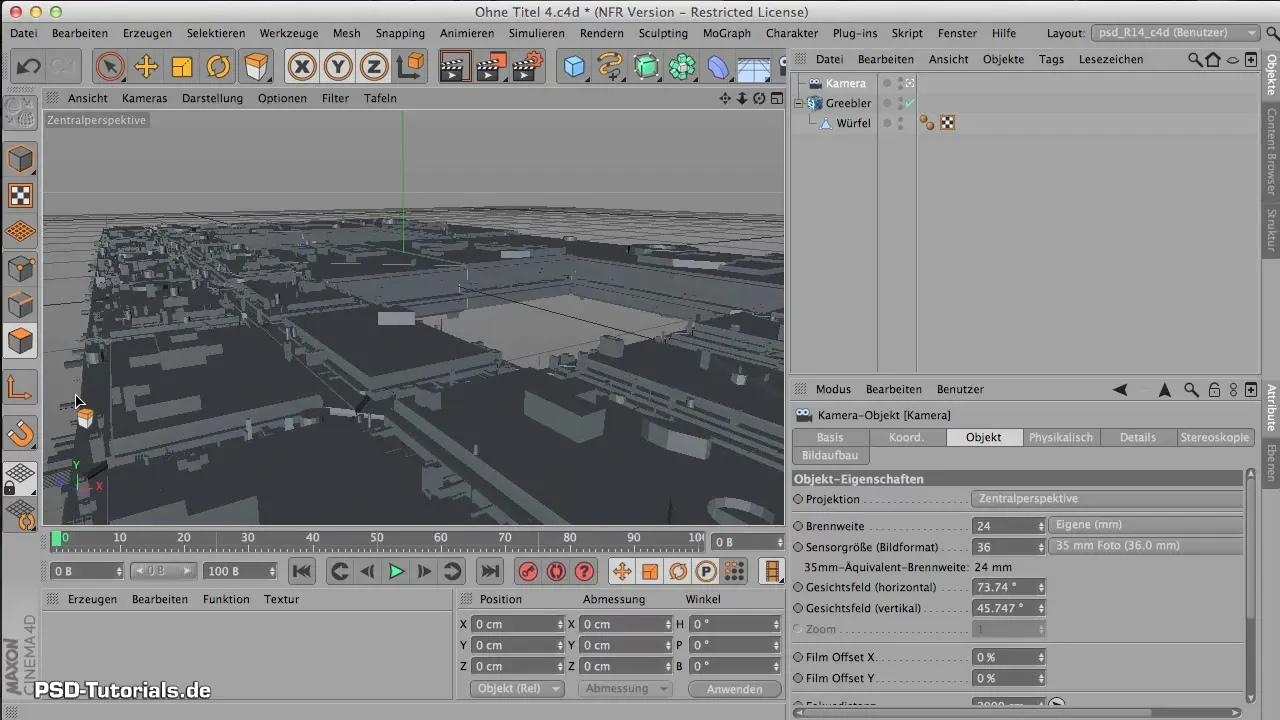Jump to the animation end
This screenshot has width=1280, height=720.
pyautogui.click(x=489, y=572)
